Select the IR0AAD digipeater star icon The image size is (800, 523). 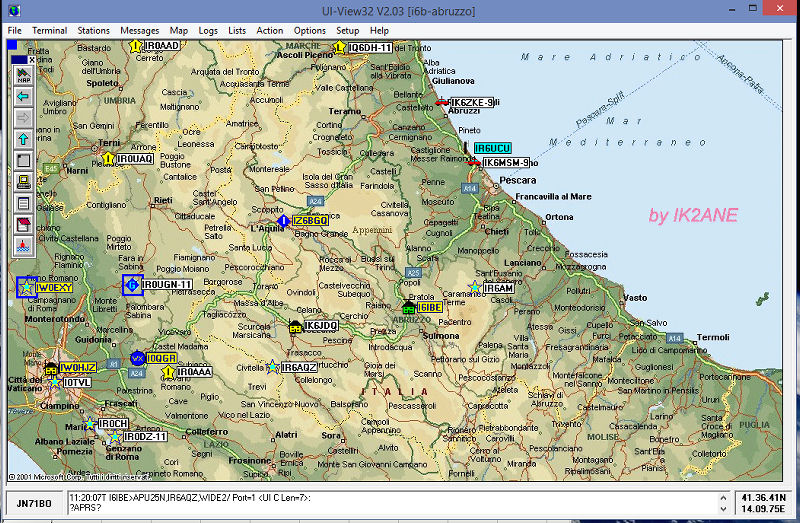click(x=135, y=46)
